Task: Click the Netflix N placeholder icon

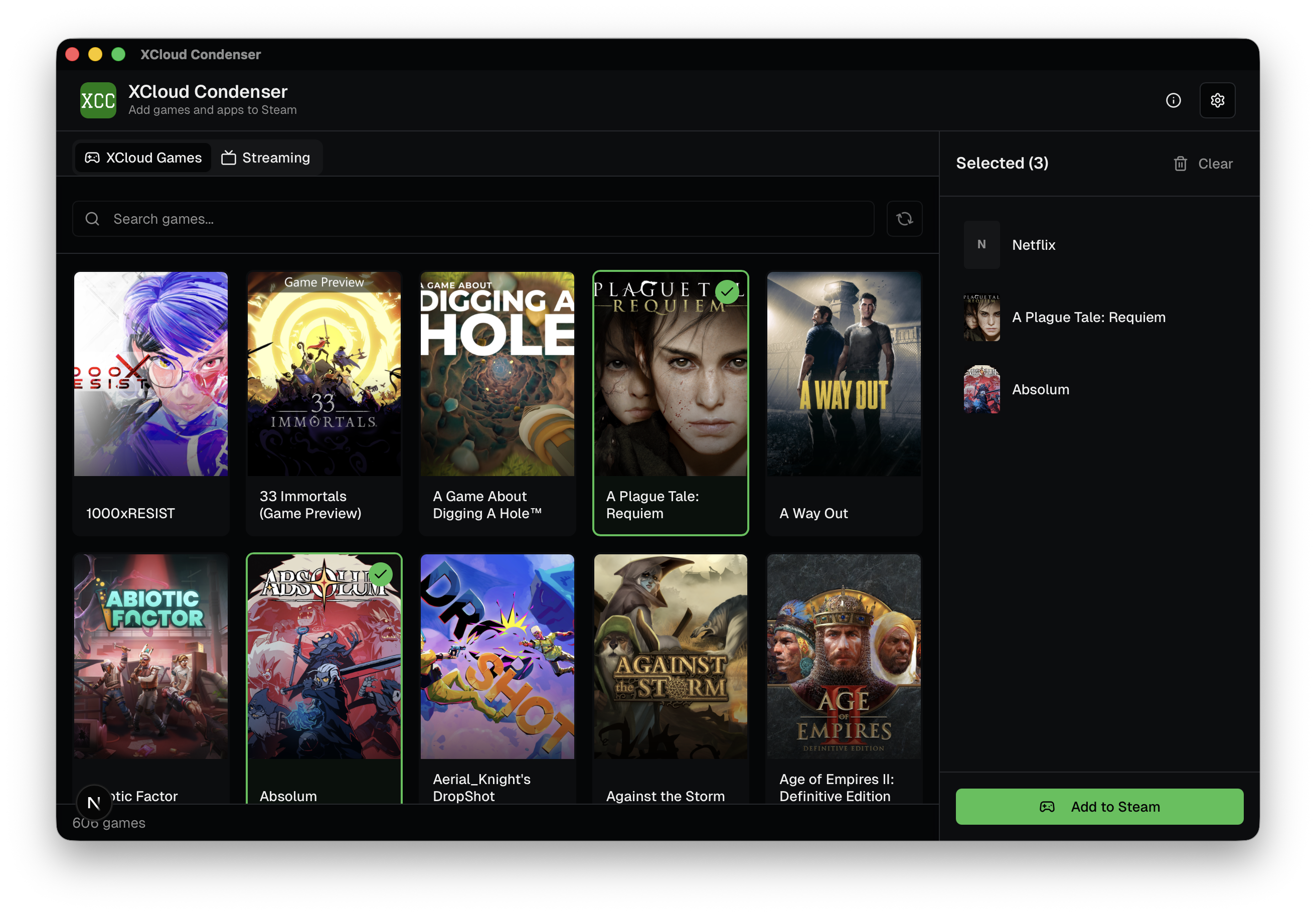Action: click(x=981, y=245)
